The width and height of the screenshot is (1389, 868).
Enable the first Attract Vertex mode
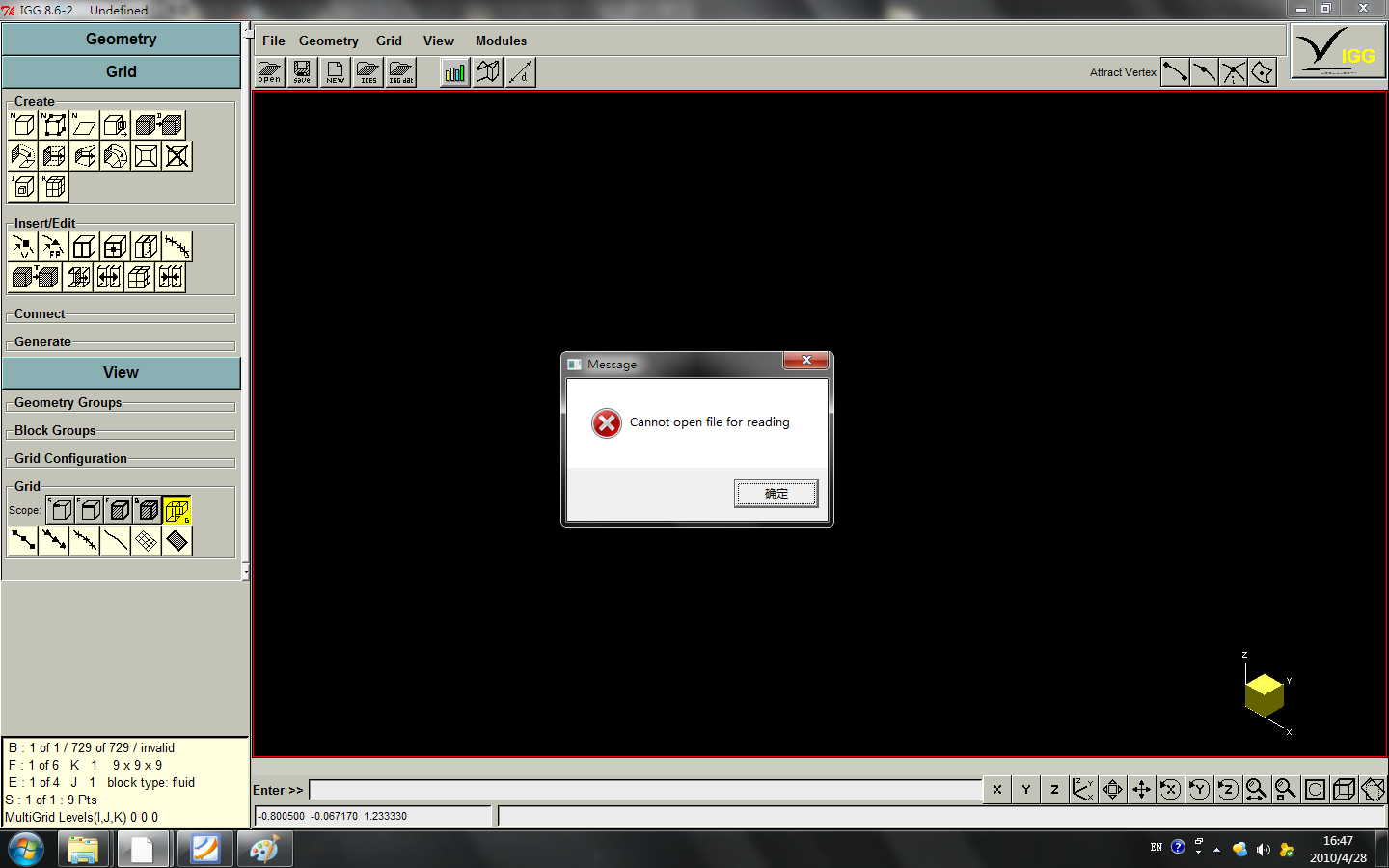coord(1175,71)
